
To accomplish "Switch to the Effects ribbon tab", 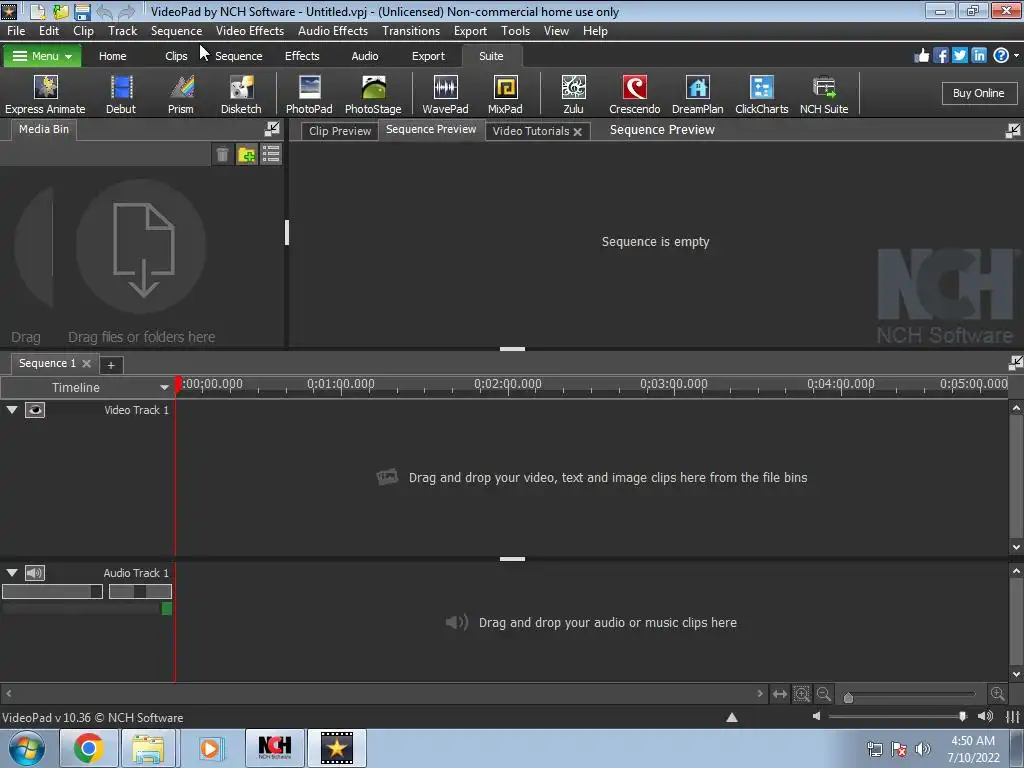I will [302, 56].
